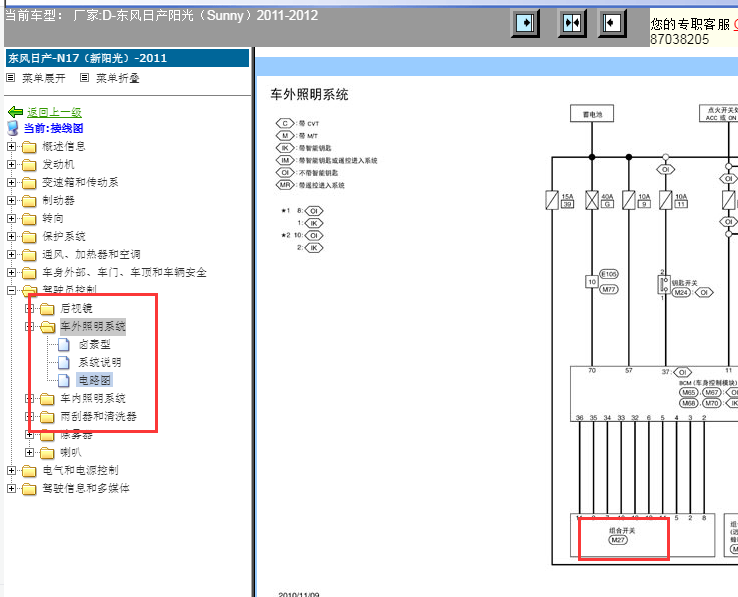738x597 pixels.
Task: Click the 发动机 folder icon
Action: click(x=29, y=165)
